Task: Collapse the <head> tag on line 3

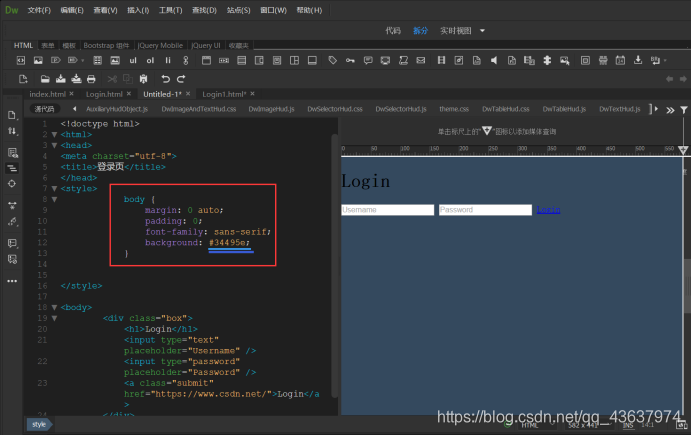Action: (54, 145)
